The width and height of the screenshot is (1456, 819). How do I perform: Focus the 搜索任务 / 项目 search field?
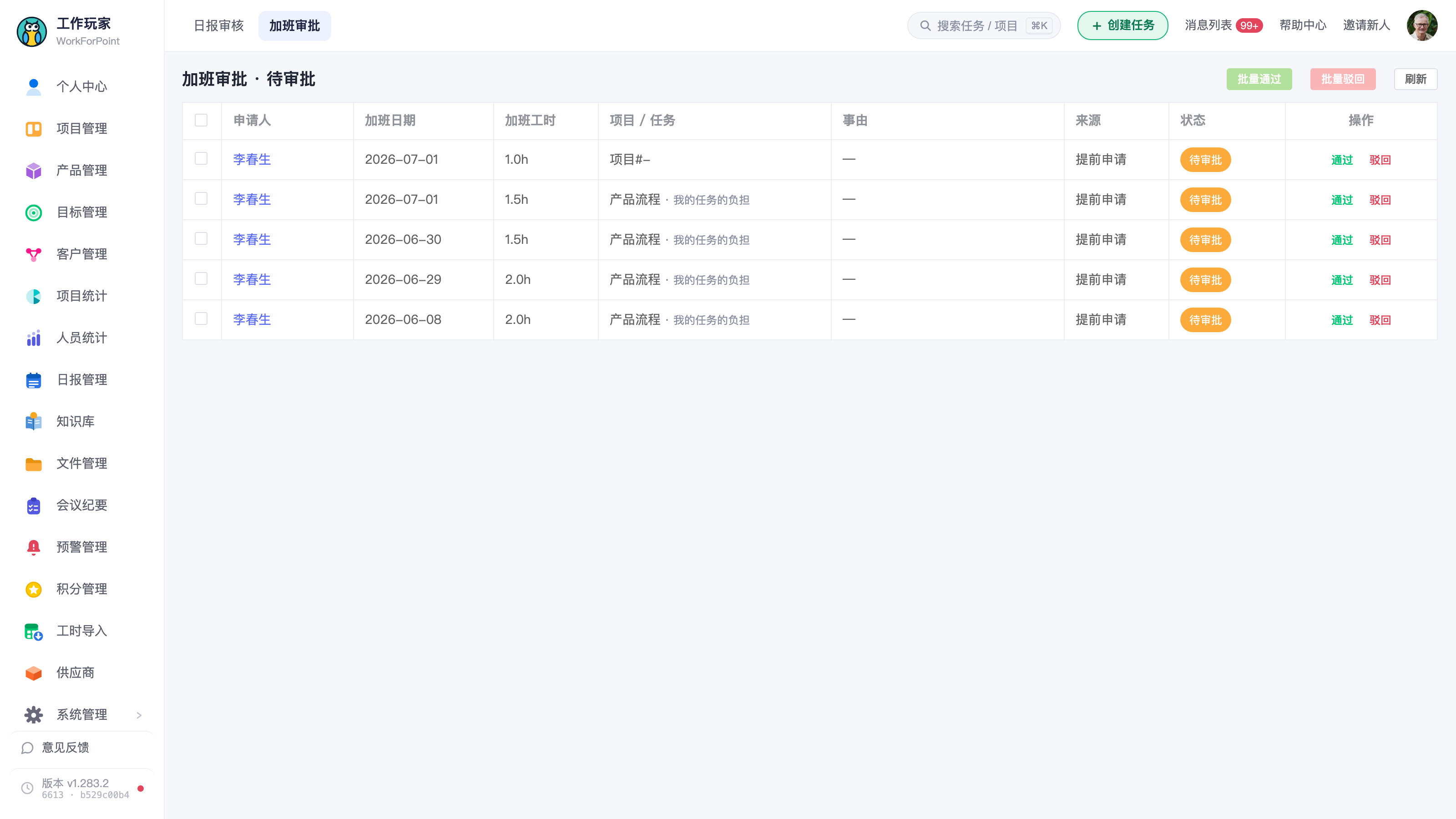point(983,25)
